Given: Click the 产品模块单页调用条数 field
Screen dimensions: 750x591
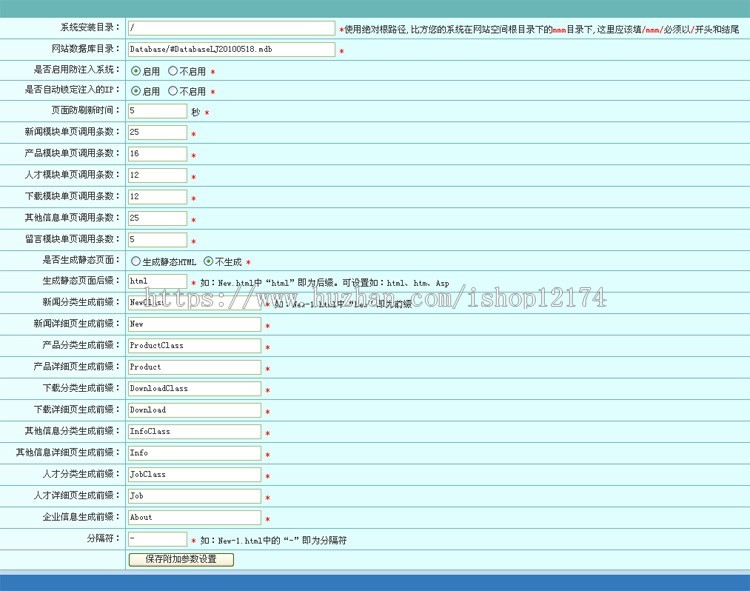Looking at the screenshot, I should [157, 154].
